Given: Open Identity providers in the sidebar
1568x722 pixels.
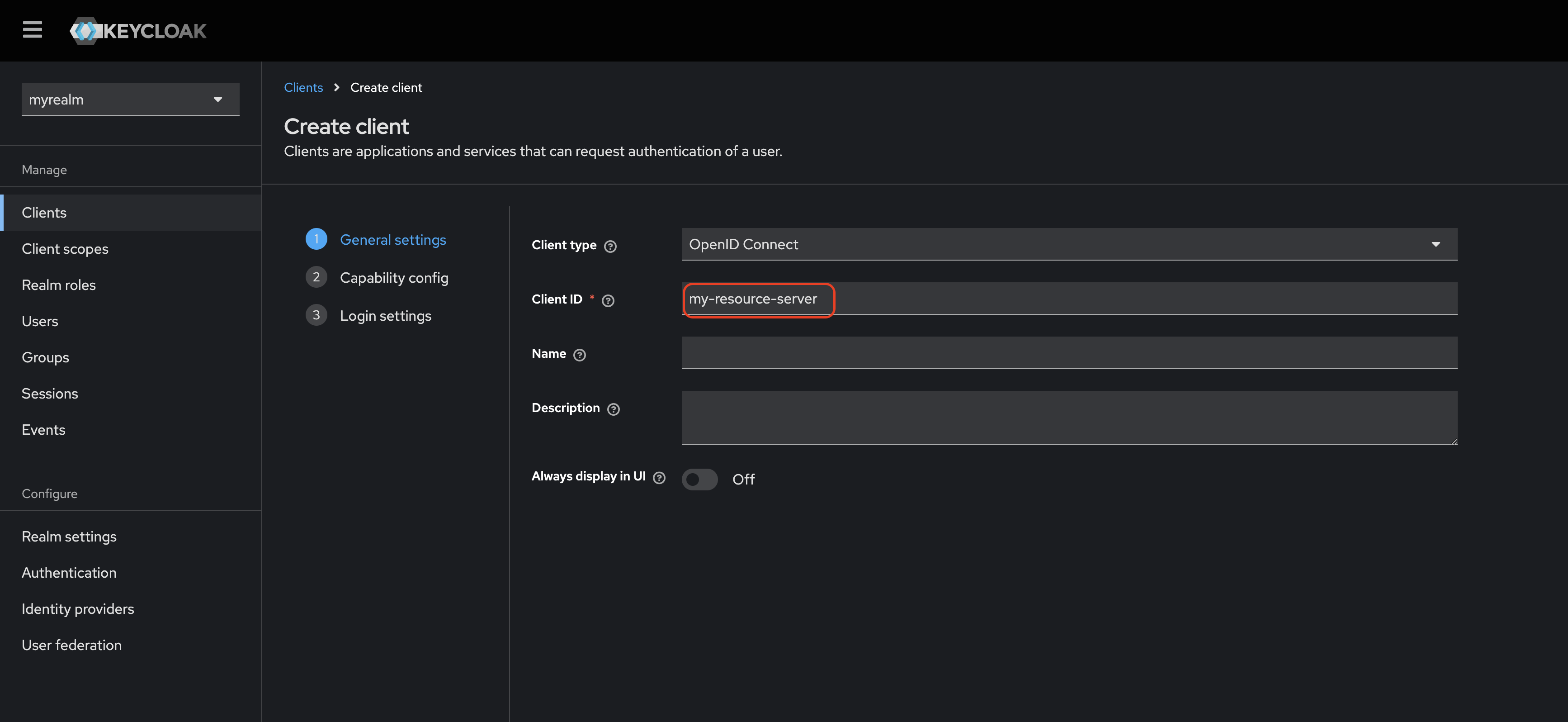Looking at the screenshot, I should (131, 608).
